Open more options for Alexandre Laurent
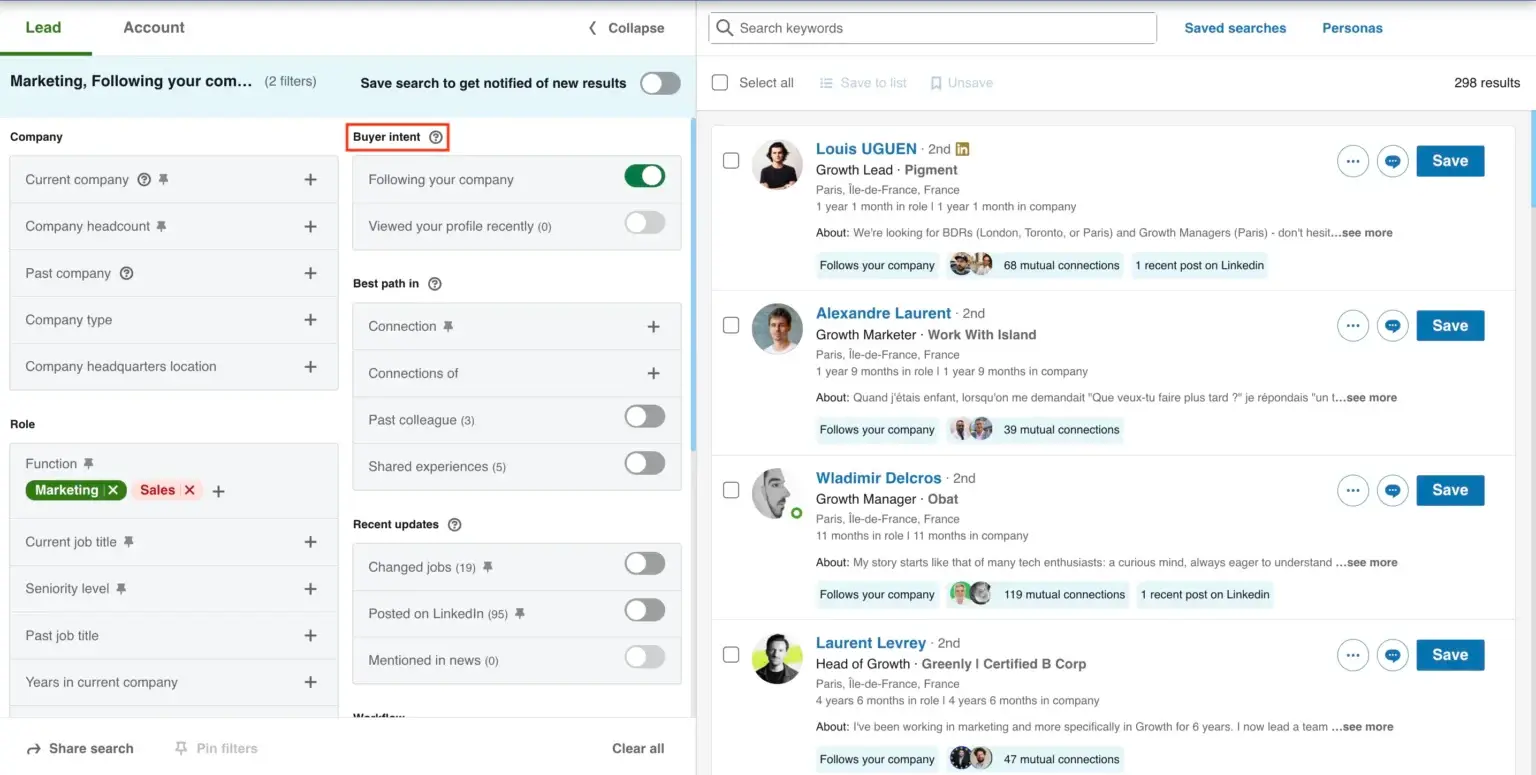 (1353, 326)
